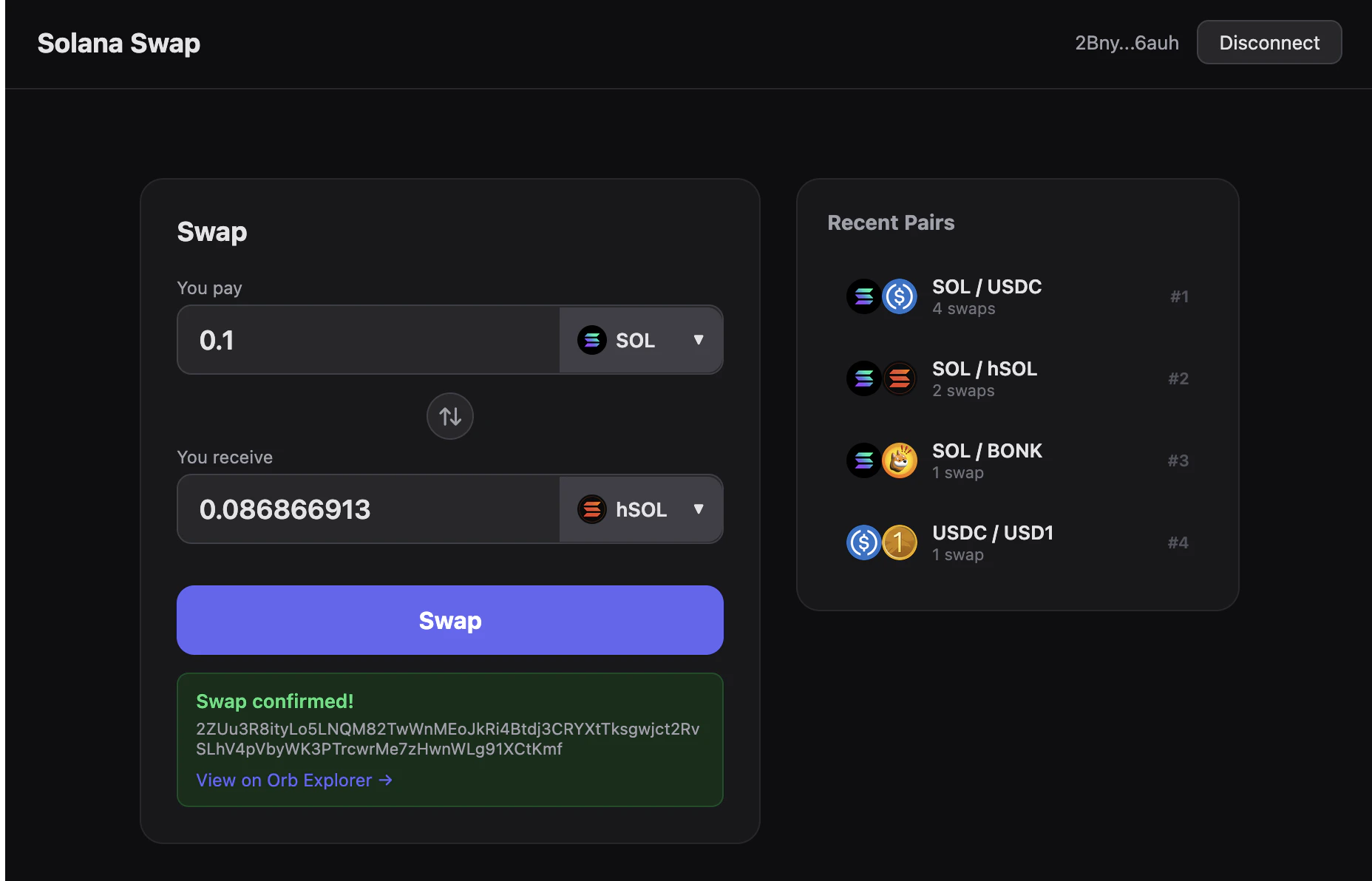Click the wallet address 2Bny...6auh

[x=1127, y=42]
